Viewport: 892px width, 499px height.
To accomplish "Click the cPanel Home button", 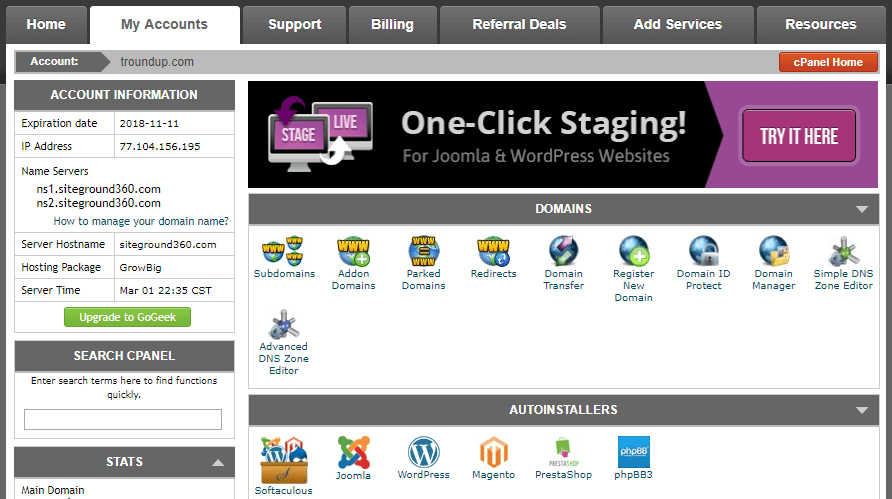I will point(827,62).
